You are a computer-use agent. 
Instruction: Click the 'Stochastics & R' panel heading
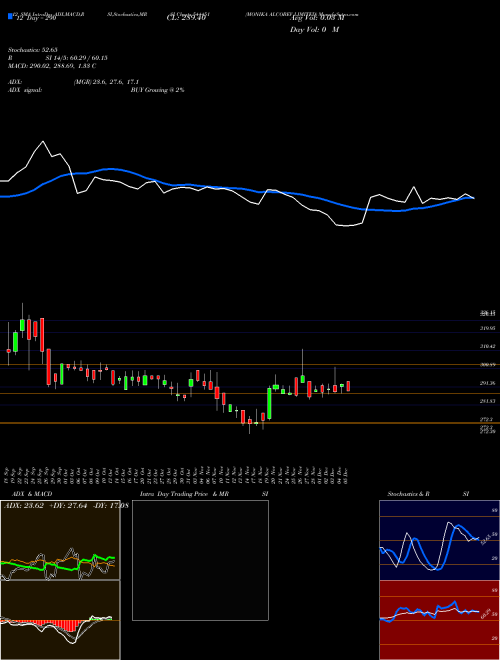[x=409, y=494]
